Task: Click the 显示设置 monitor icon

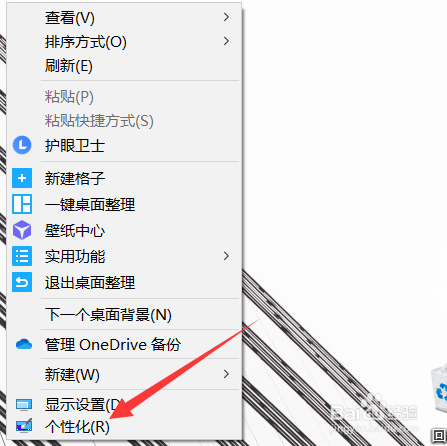Action: tap(24, 405)
